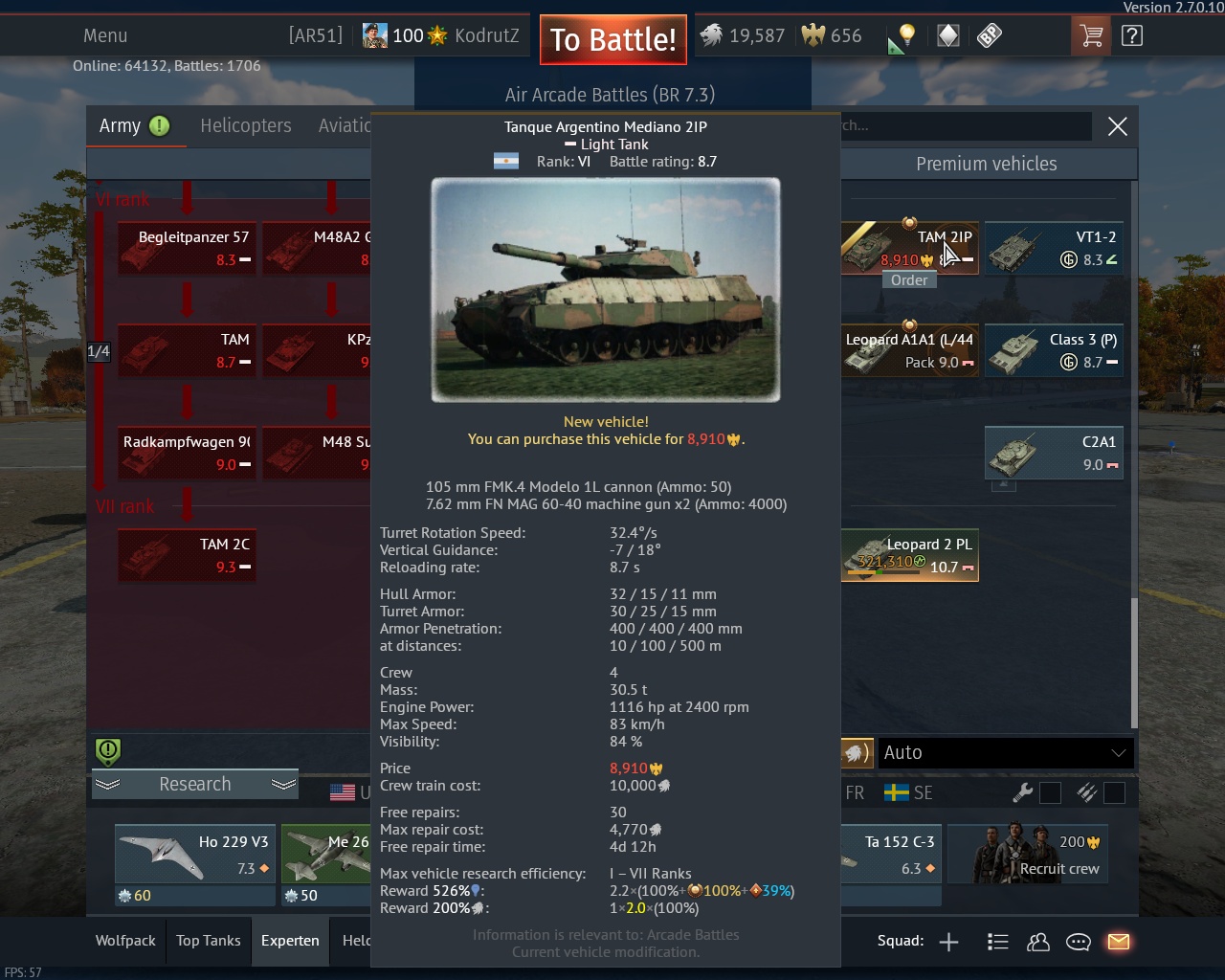Image resolution: width=1225 pixels, height=980 pixels.
Task: Open the player profile avatar icon
Action: click(x=375, y=36)
